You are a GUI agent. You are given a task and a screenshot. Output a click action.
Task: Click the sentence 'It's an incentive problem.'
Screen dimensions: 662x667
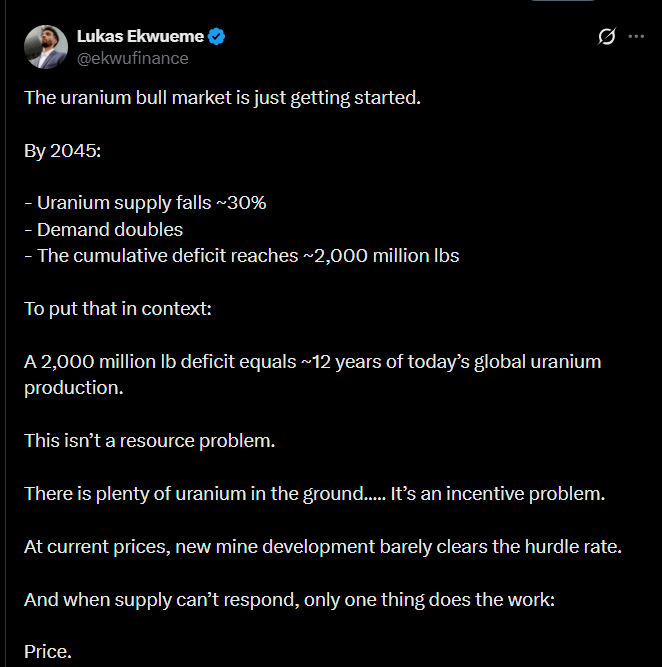pos(498,494)
